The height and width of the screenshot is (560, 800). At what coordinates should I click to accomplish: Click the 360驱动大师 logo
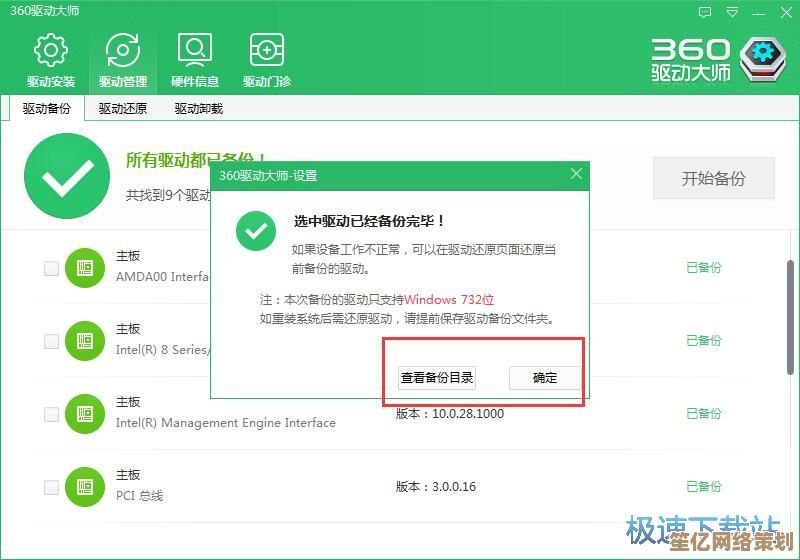point(718,60)
